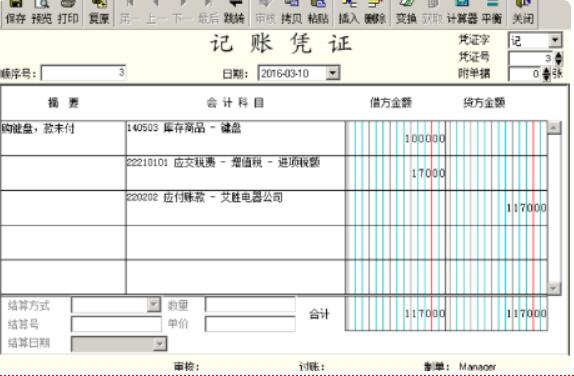Click the 凭证号 number field
Image resolution: width=574 pixels, height=376 pixels.
(x=531, y=58)
